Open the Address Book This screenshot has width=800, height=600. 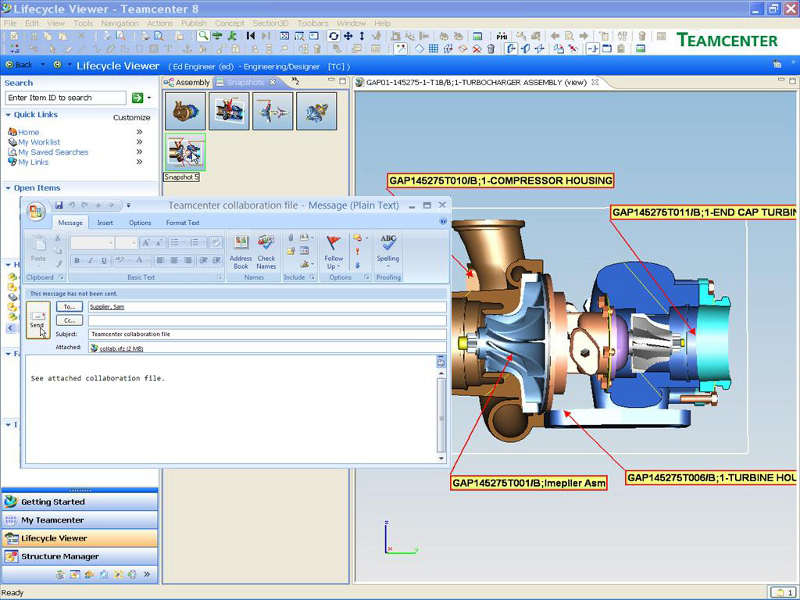tap(241, 252)
